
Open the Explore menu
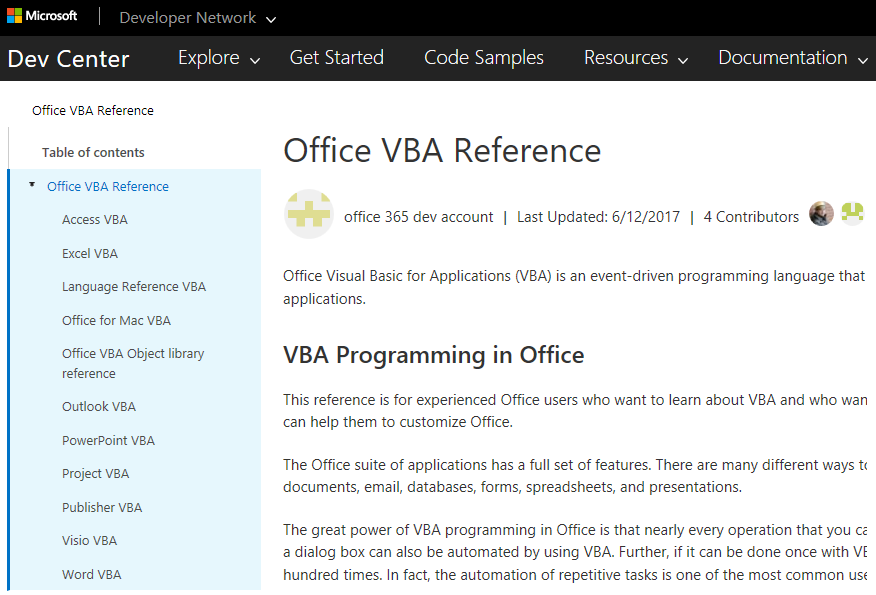219,58
